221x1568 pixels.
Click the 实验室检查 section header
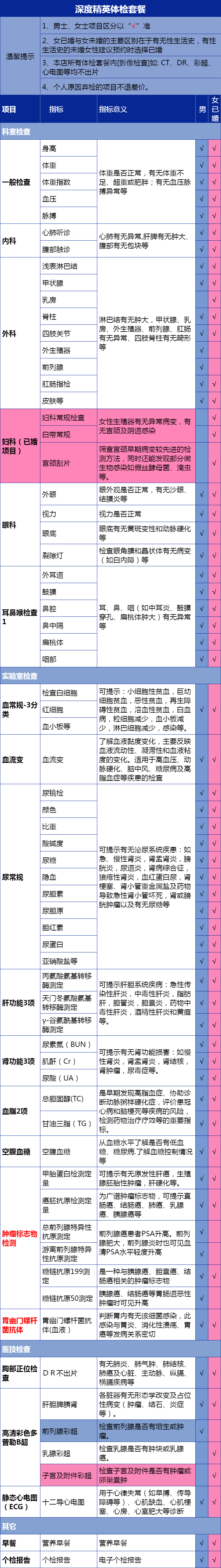point(111,676)
